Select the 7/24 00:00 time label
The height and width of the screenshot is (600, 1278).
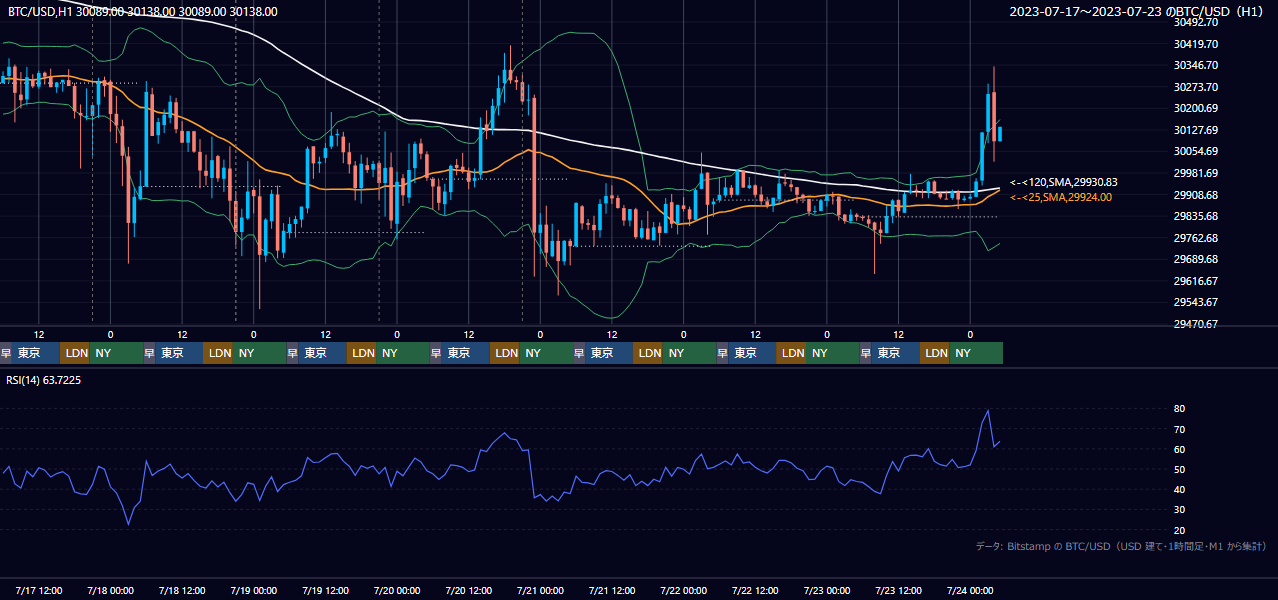click(x=970, y=590)
